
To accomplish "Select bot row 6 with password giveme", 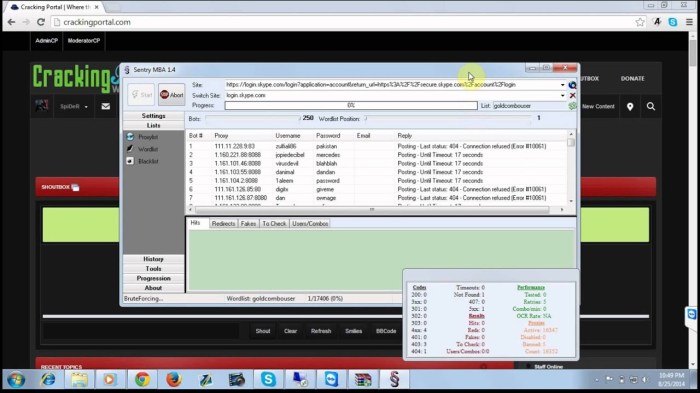I will pos(377,189).
